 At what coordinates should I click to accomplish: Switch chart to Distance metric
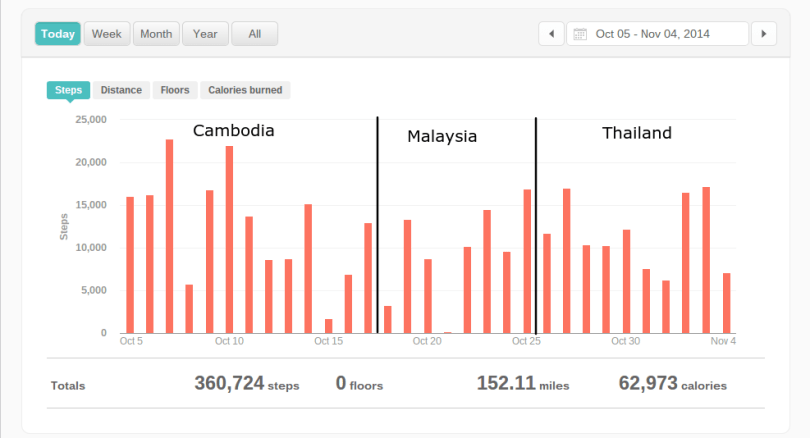pyautogui.click(x=121, y=90)
